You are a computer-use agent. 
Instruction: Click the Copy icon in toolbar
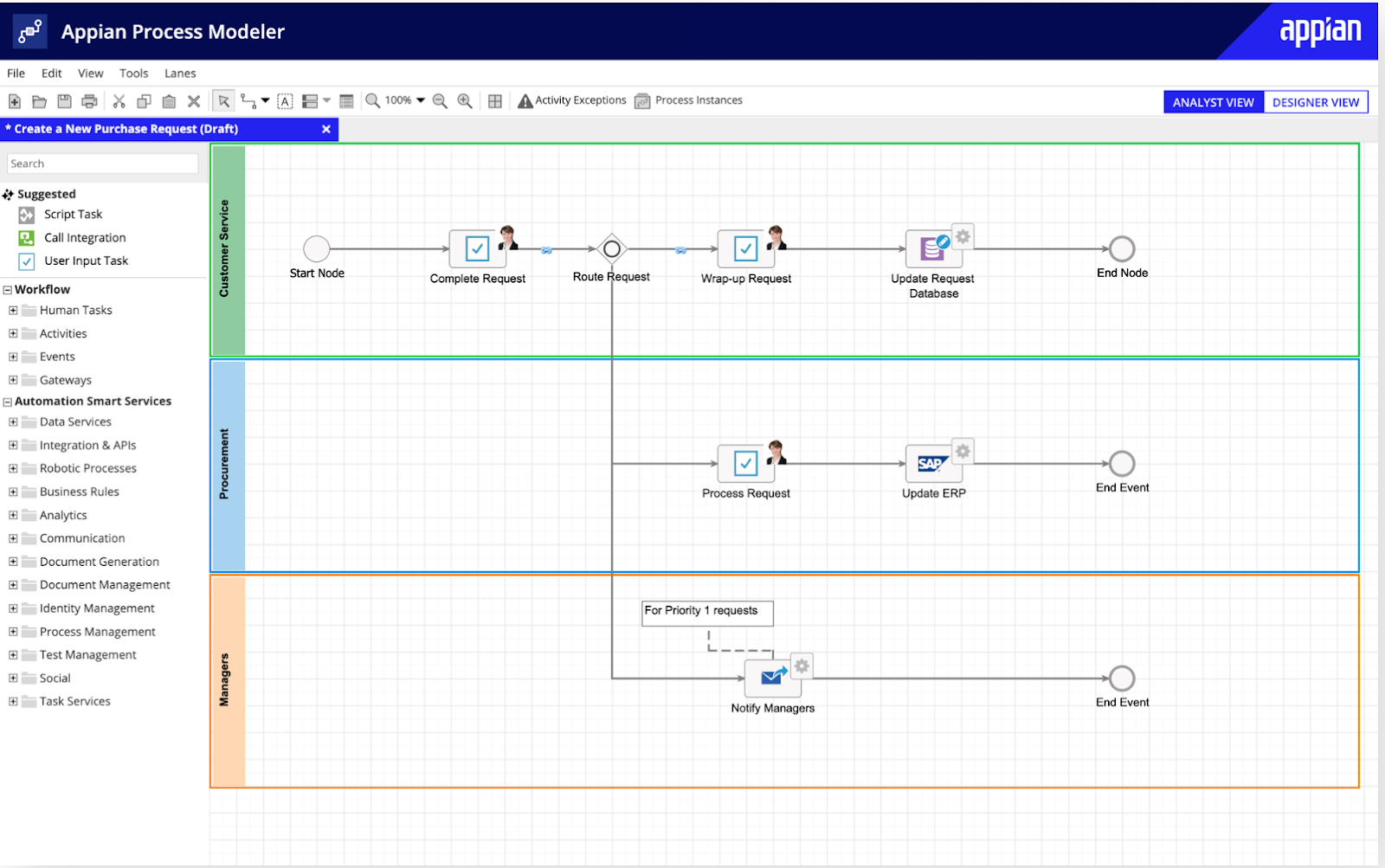click(x=145, y=101)
